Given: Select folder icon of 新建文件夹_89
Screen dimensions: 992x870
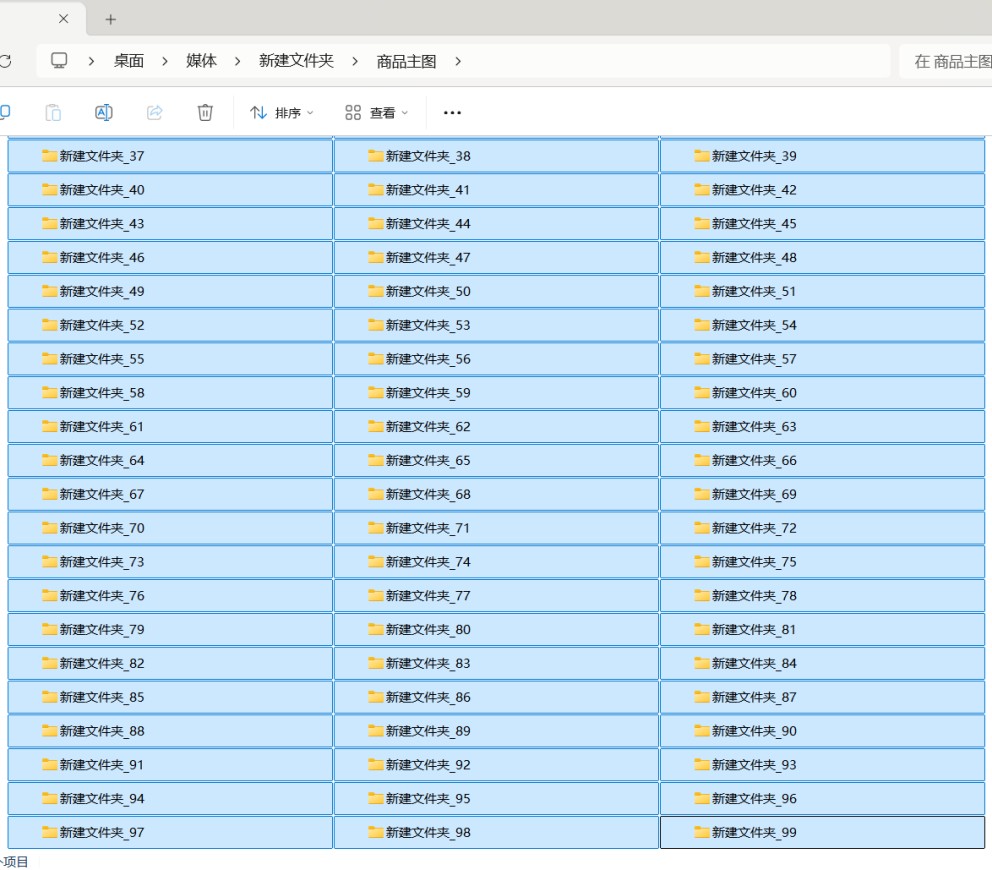Looking at the screenshot, I should coord(376,731).
